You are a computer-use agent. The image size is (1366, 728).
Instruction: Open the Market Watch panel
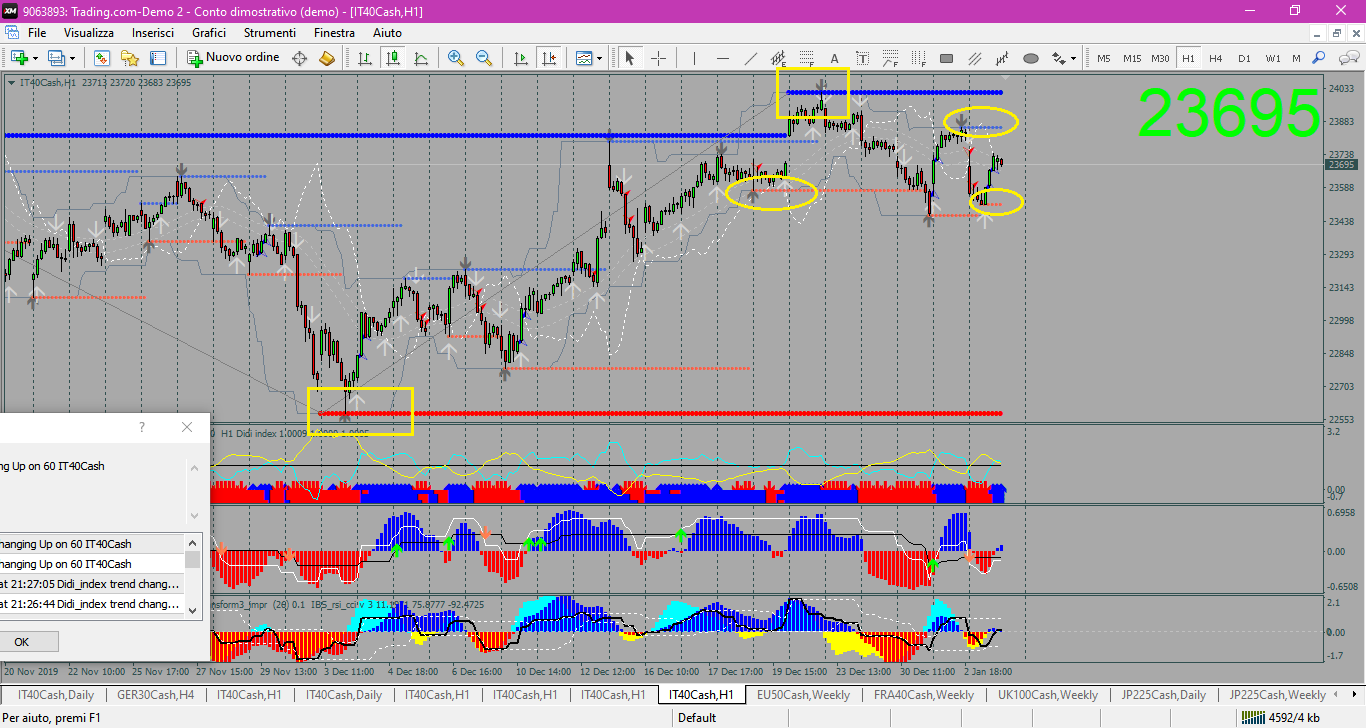[102, 58]
